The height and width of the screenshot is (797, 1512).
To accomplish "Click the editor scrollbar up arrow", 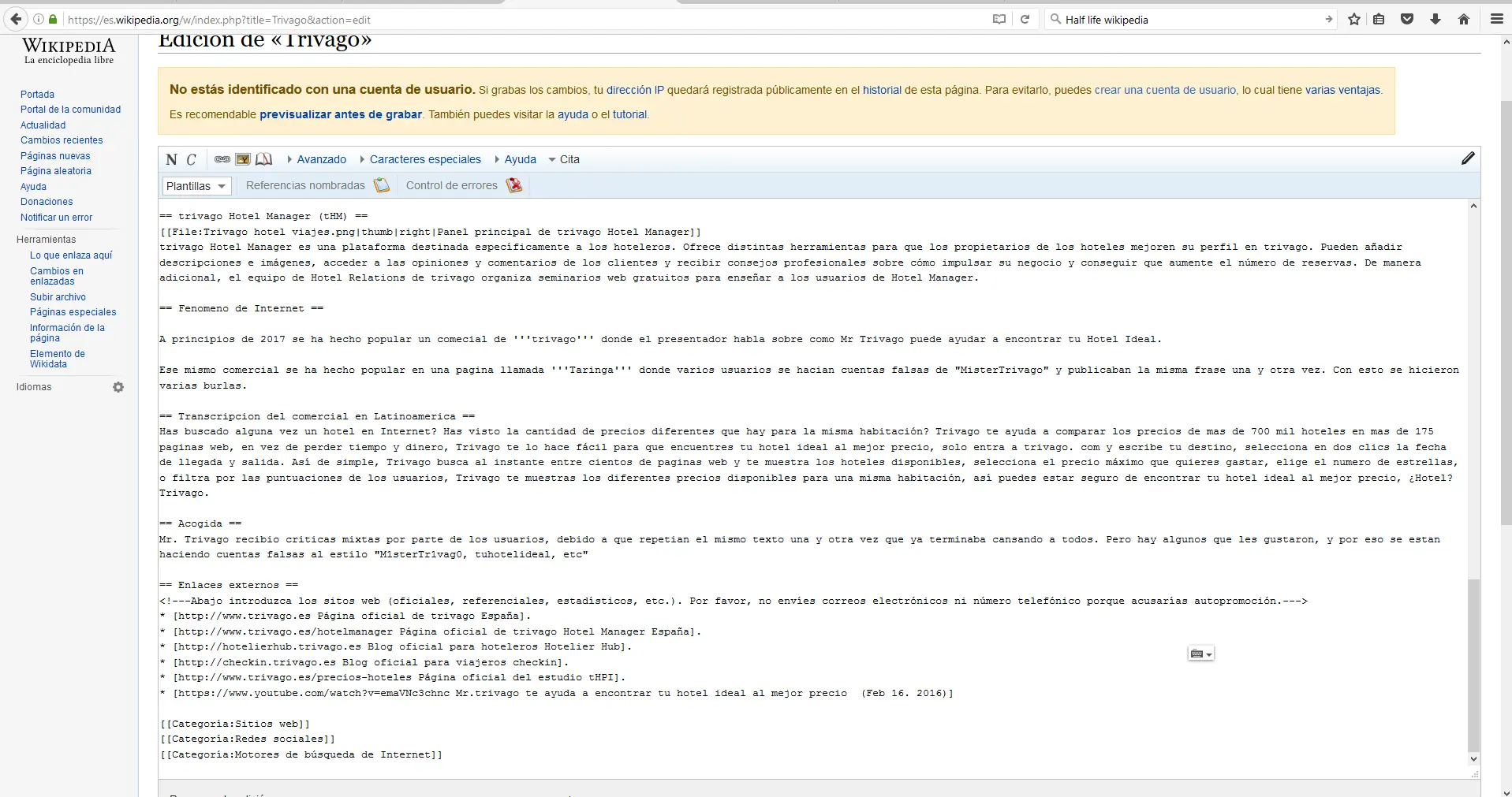I will (x=1473, y=207).
